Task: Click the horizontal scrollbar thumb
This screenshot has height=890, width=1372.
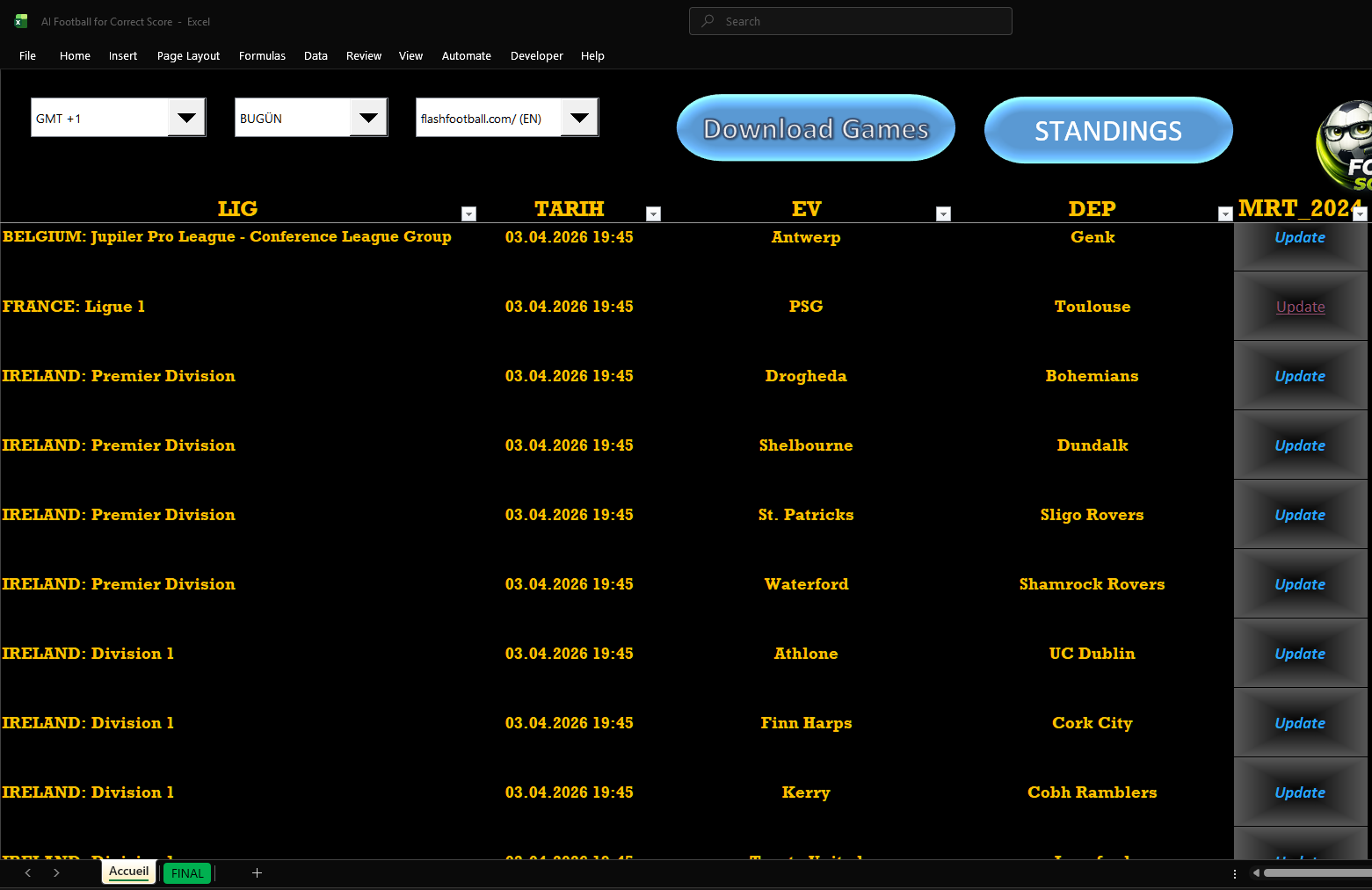Action: [x=1317, y=873]
